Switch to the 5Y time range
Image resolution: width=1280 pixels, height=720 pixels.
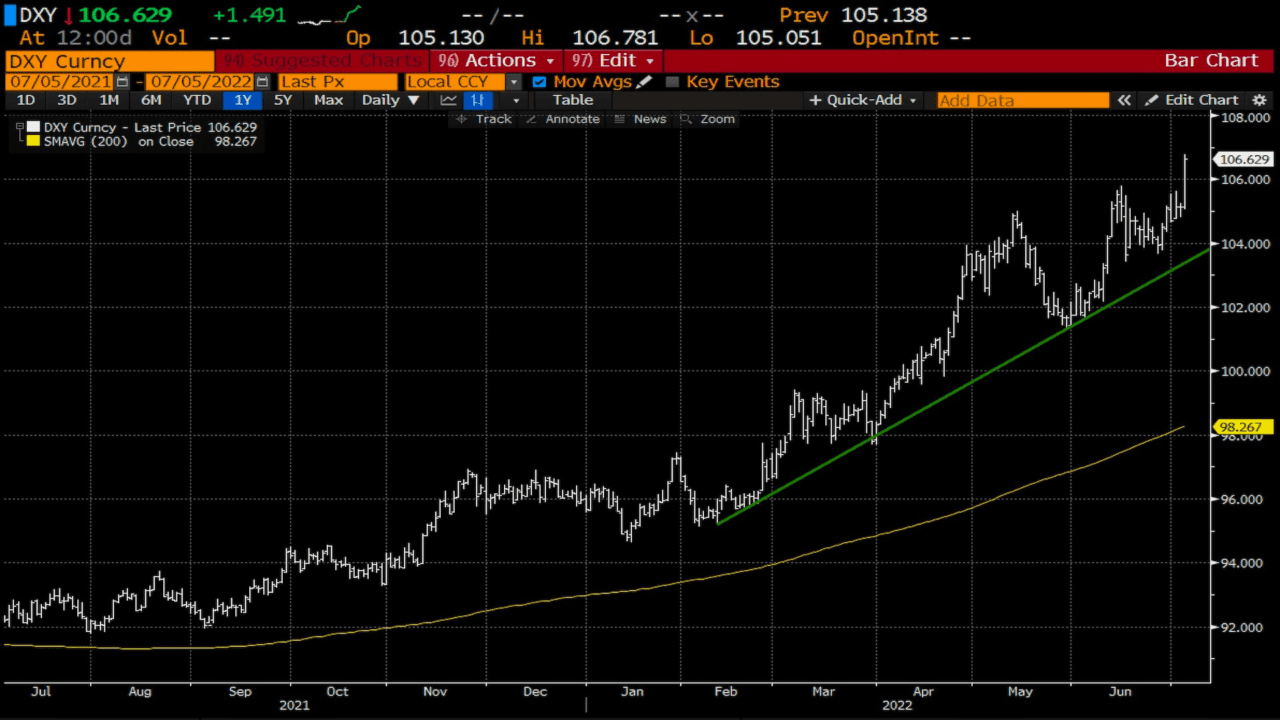pyautogui.click(x=283, y=100)
